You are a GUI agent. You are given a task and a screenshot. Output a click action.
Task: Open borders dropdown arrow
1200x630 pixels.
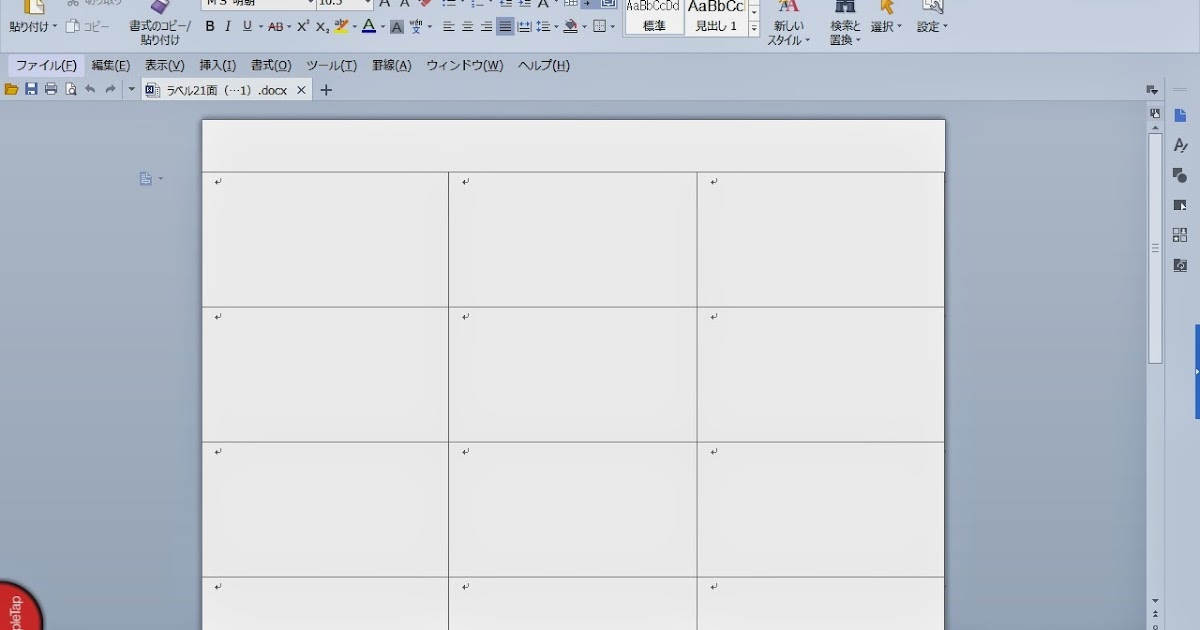(x=612, y=27)
